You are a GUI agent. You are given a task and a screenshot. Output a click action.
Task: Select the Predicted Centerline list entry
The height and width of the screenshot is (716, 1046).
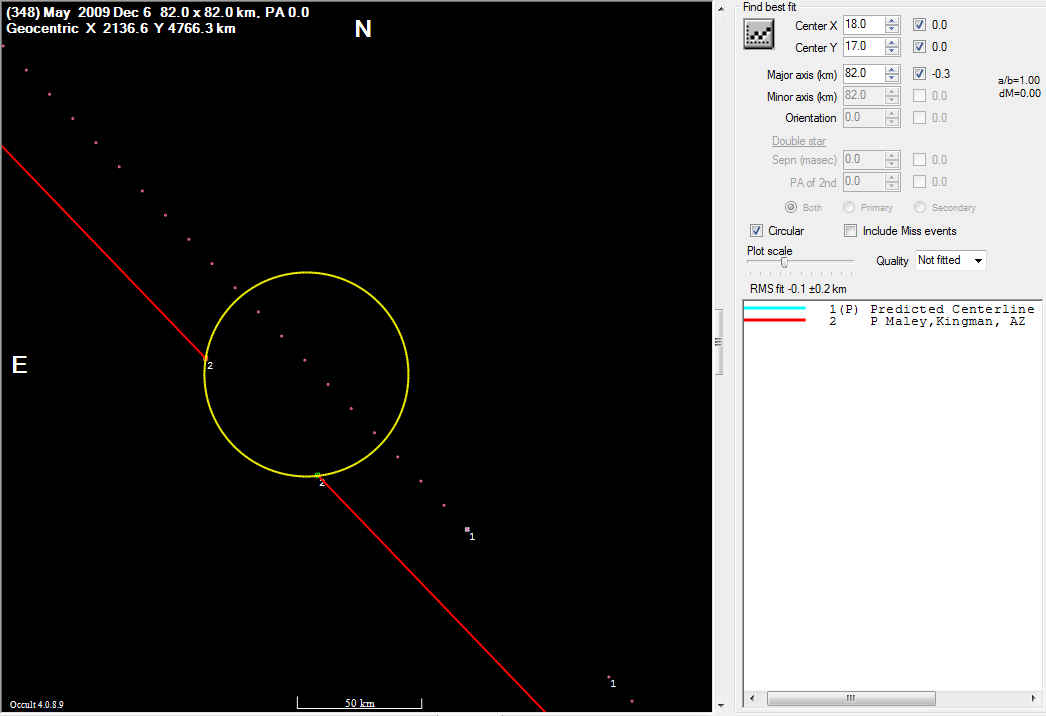point(952,309)
